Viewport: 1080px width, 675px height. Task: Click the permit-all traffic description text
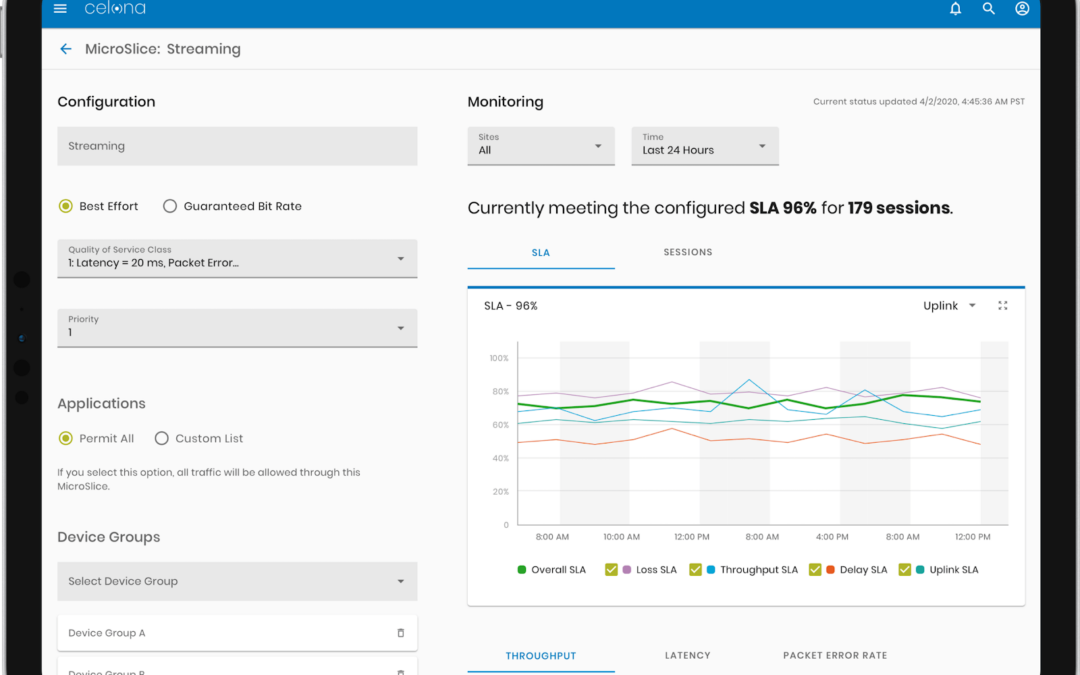[209, 479]
